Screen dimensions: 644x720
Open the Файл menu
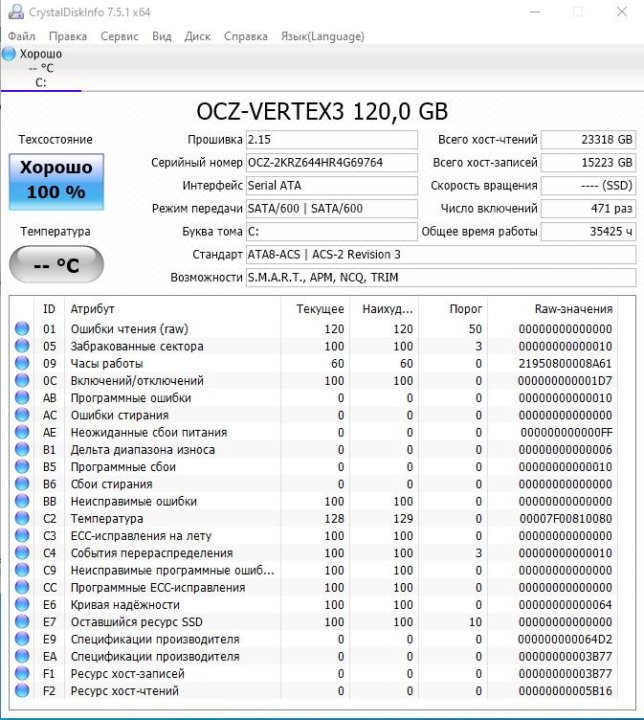[21, 36]
